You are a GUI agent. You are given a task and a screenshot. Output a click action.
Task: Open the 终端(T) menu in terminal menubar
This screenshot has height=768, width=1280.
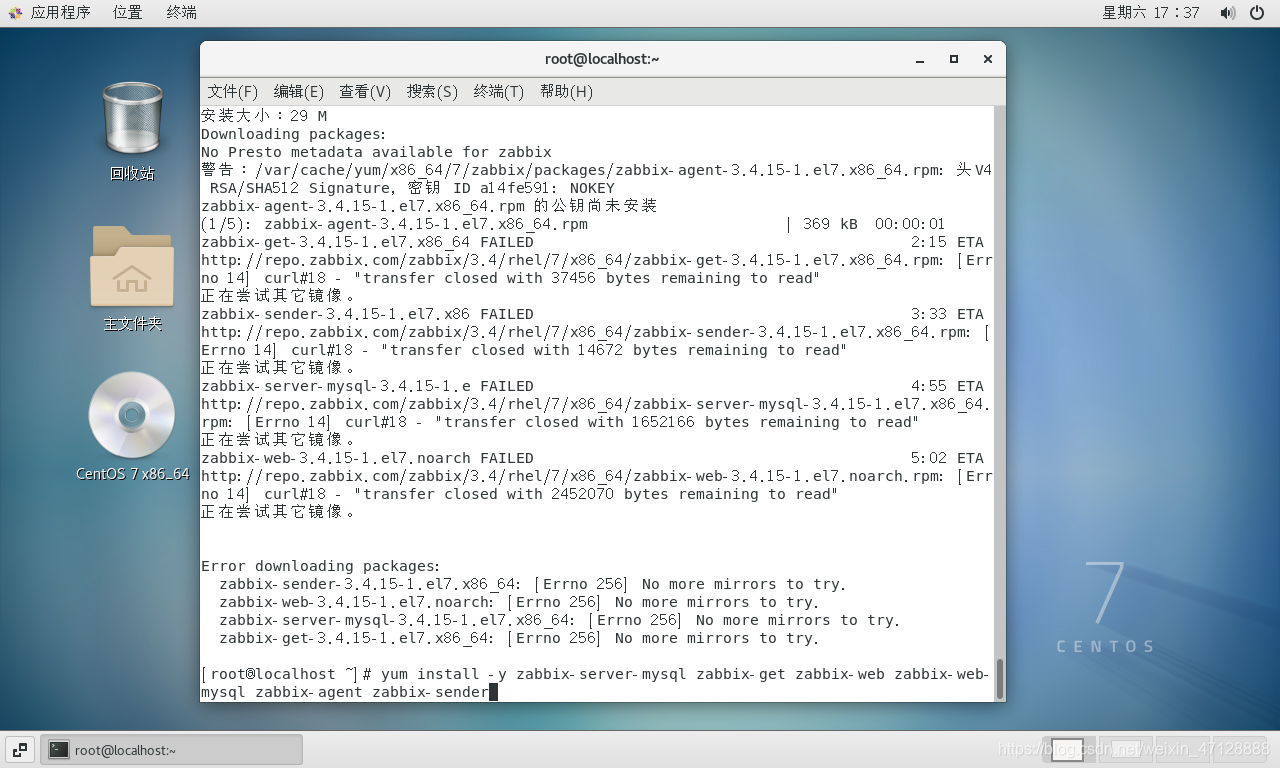(498, 91)
